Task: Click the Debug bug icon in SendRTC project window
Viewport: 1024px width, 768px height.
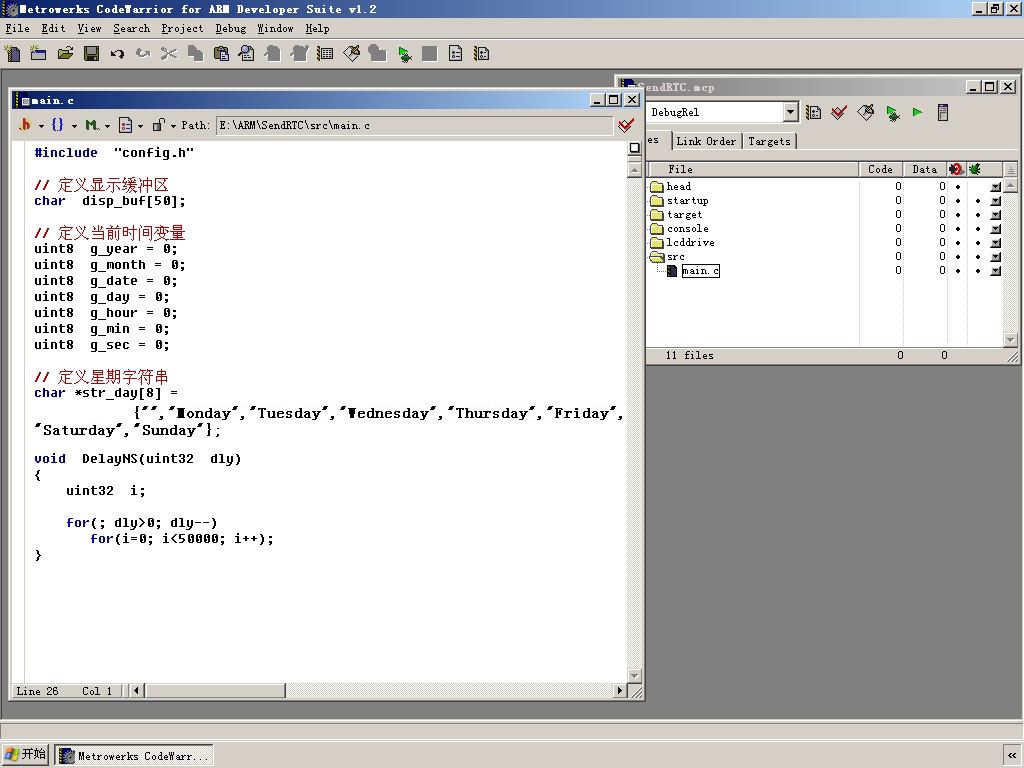Action: click(892, 112)
